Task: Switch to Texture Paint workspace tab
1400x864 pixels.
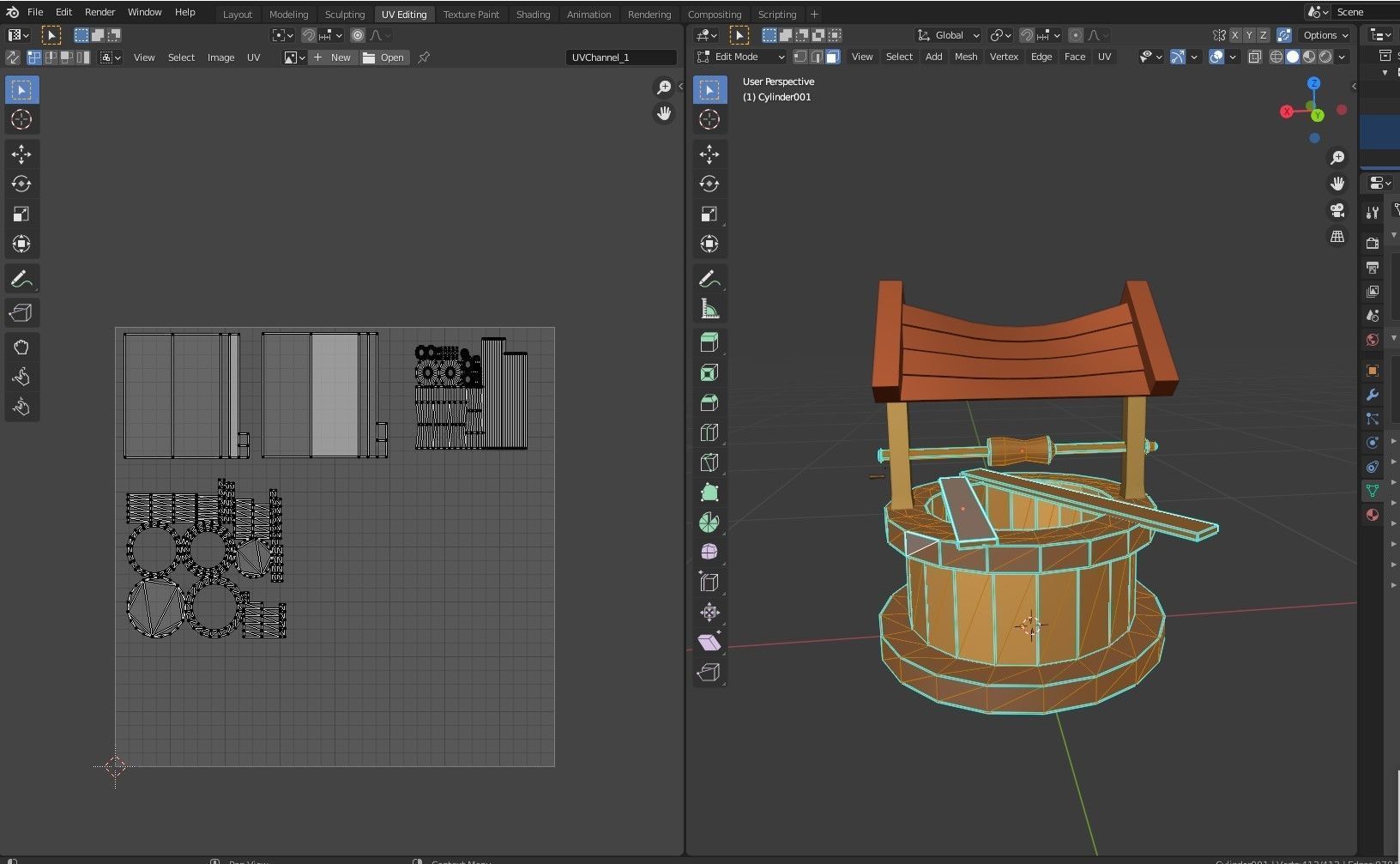Action: click(471, 15)
